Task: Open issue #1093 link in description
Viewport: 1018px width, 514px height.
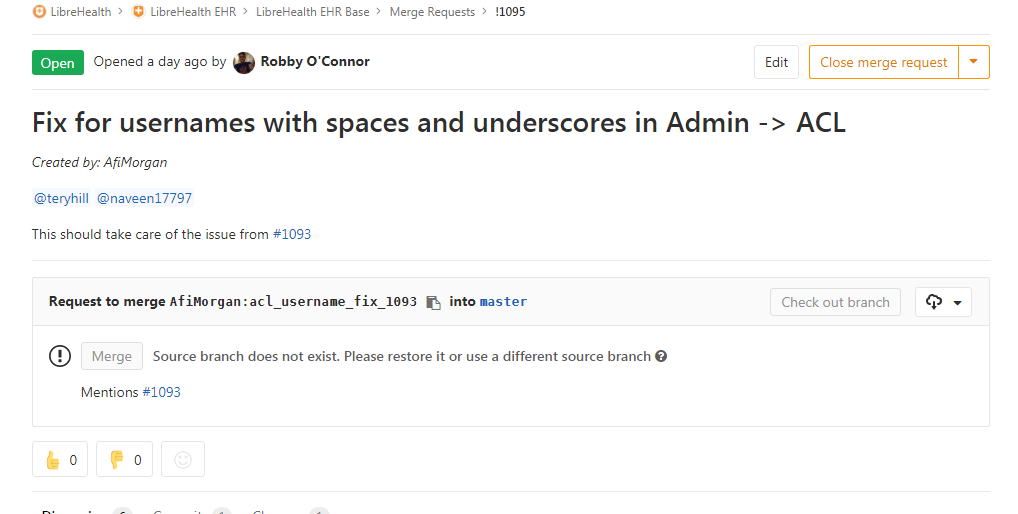Action: pyautogui.click(x=292, y=234)
